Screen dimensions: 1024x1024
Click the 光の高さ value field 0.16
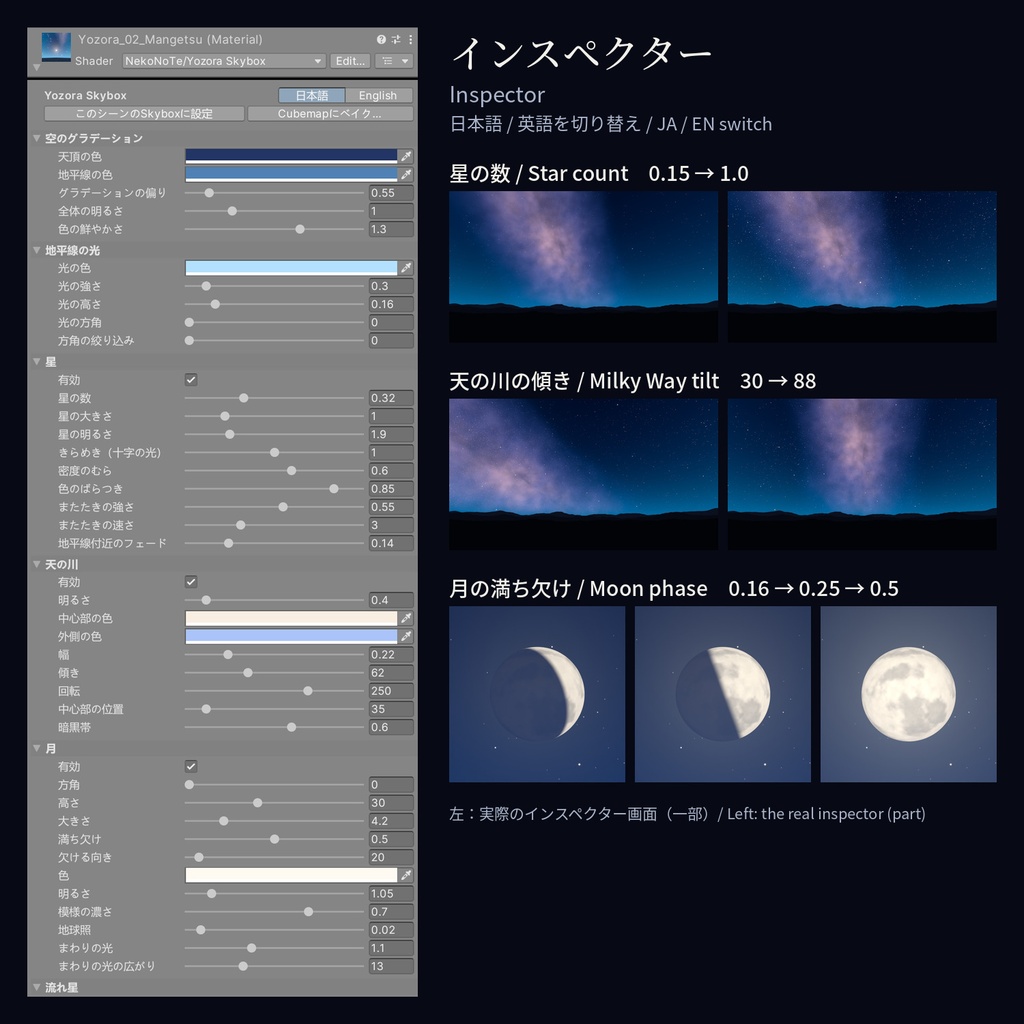pyautogui.click(x=391, y=304)
